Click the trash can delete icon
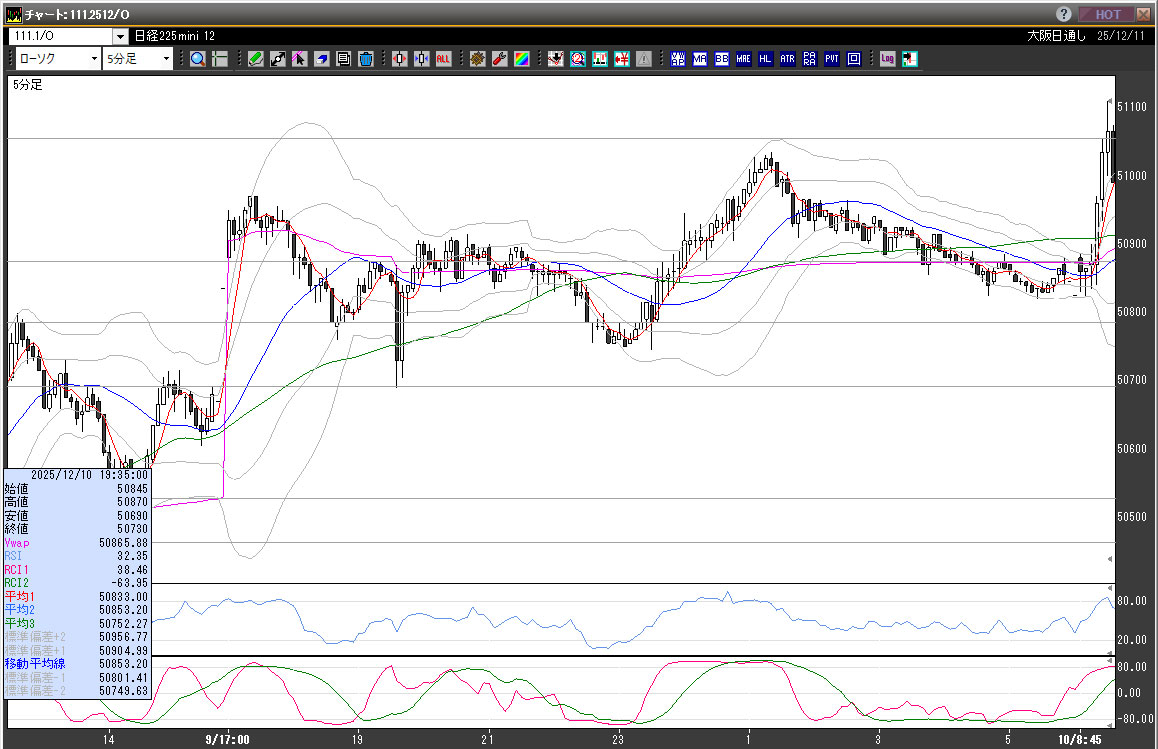 pyautogui.click(x=366, y=59)
